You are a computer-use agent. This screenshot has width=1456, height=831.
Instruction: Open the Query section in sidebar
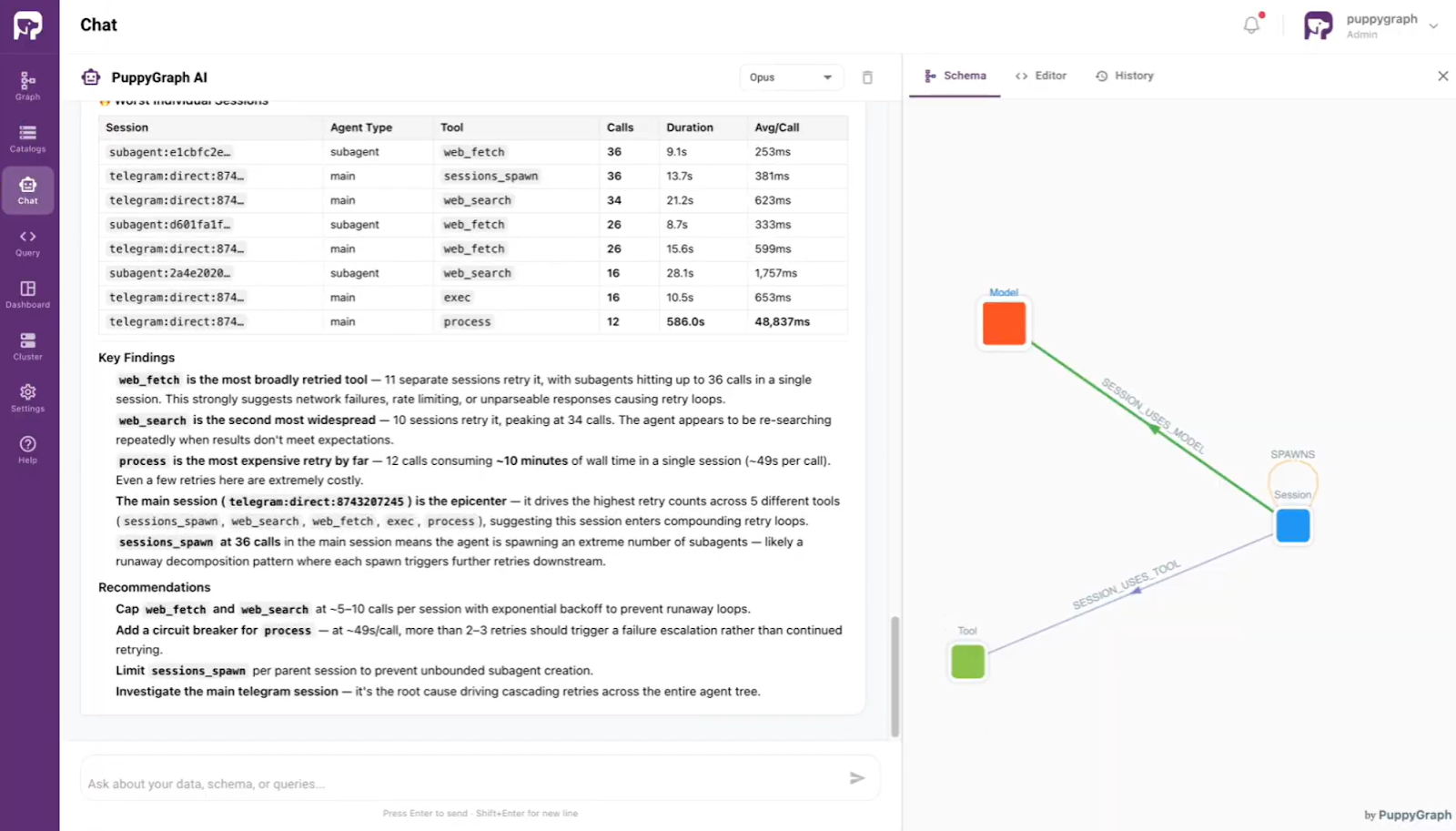[27, 243]
